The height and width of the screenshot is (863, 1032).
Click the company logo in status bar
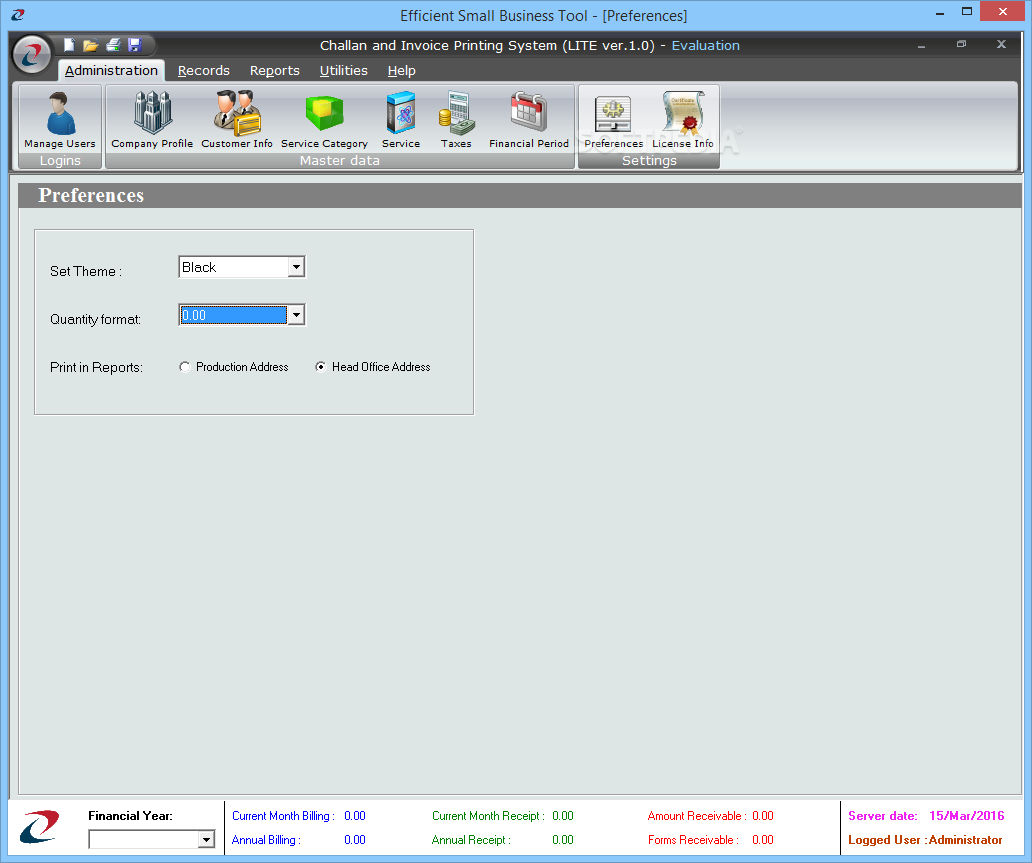click(40, 827)
